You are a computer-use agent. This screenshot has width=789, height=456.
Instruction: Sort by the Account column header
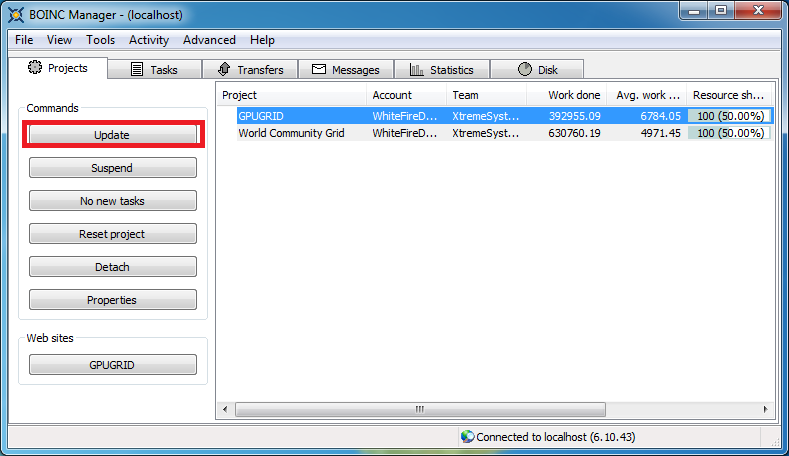click(407, 95)
